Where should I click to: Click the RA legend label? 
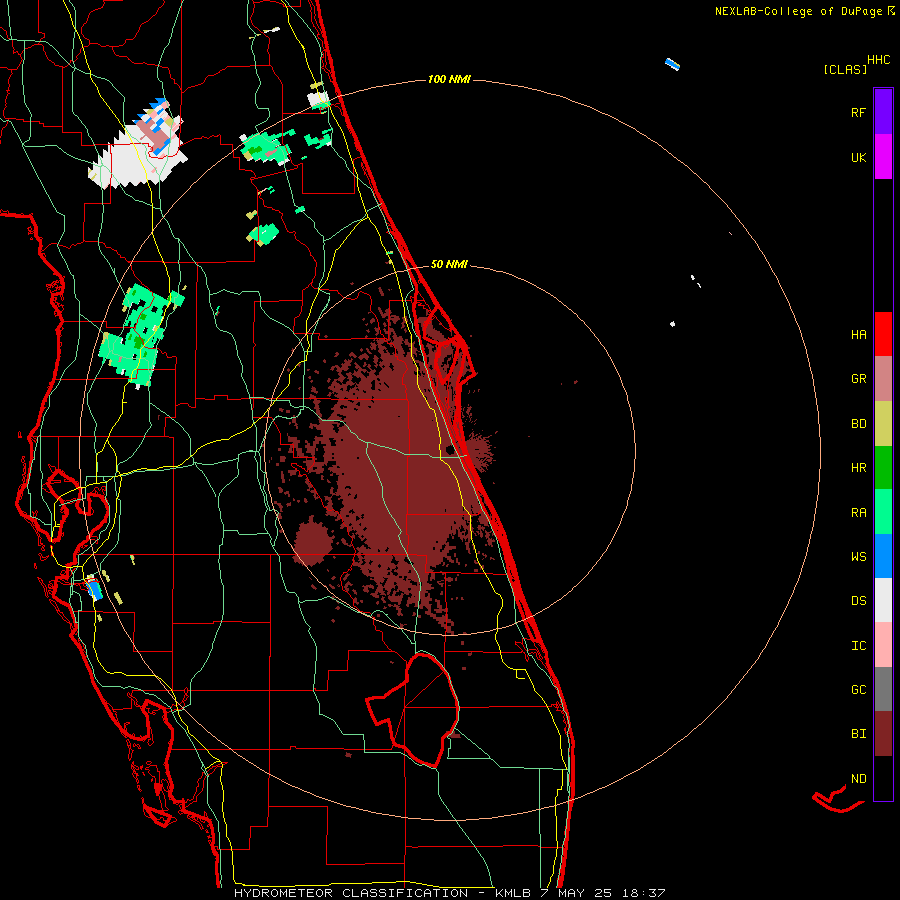(x=859, y=513)
